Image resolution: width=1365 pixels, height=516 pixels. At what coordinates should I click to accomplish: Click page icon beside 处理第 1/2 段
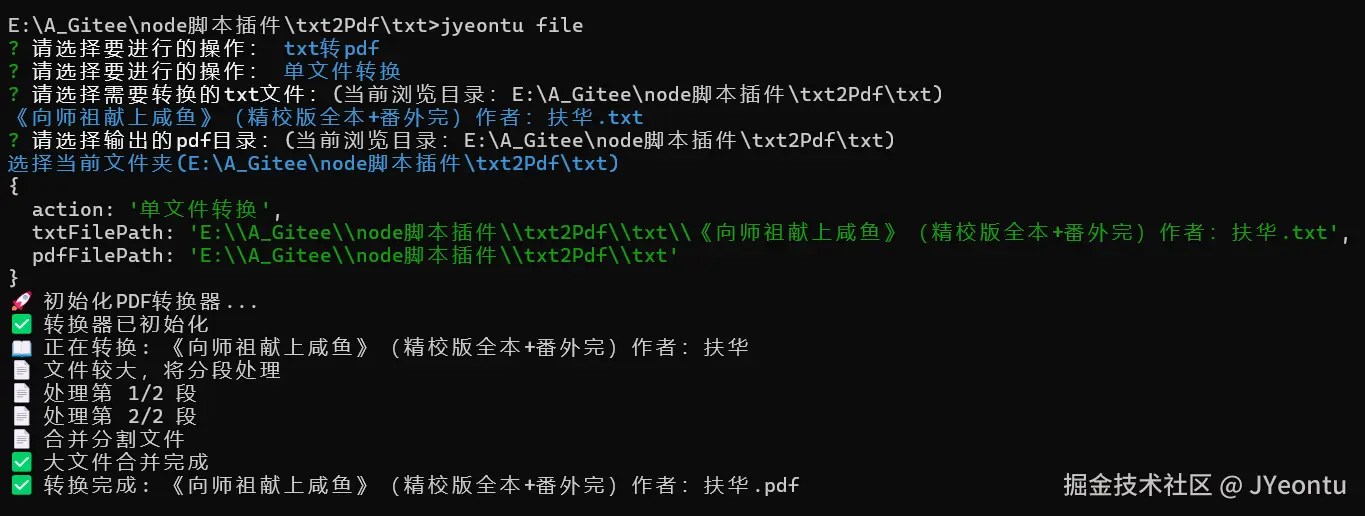coord(21,393)
